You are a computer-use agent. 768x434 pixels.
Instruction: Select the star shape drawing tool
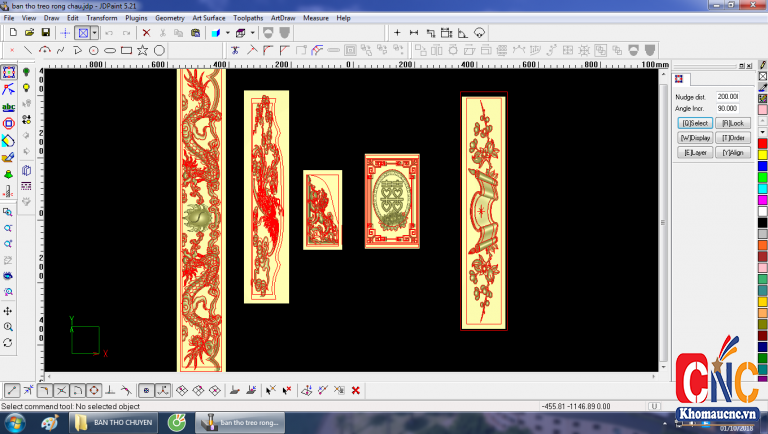click(142, 50)
